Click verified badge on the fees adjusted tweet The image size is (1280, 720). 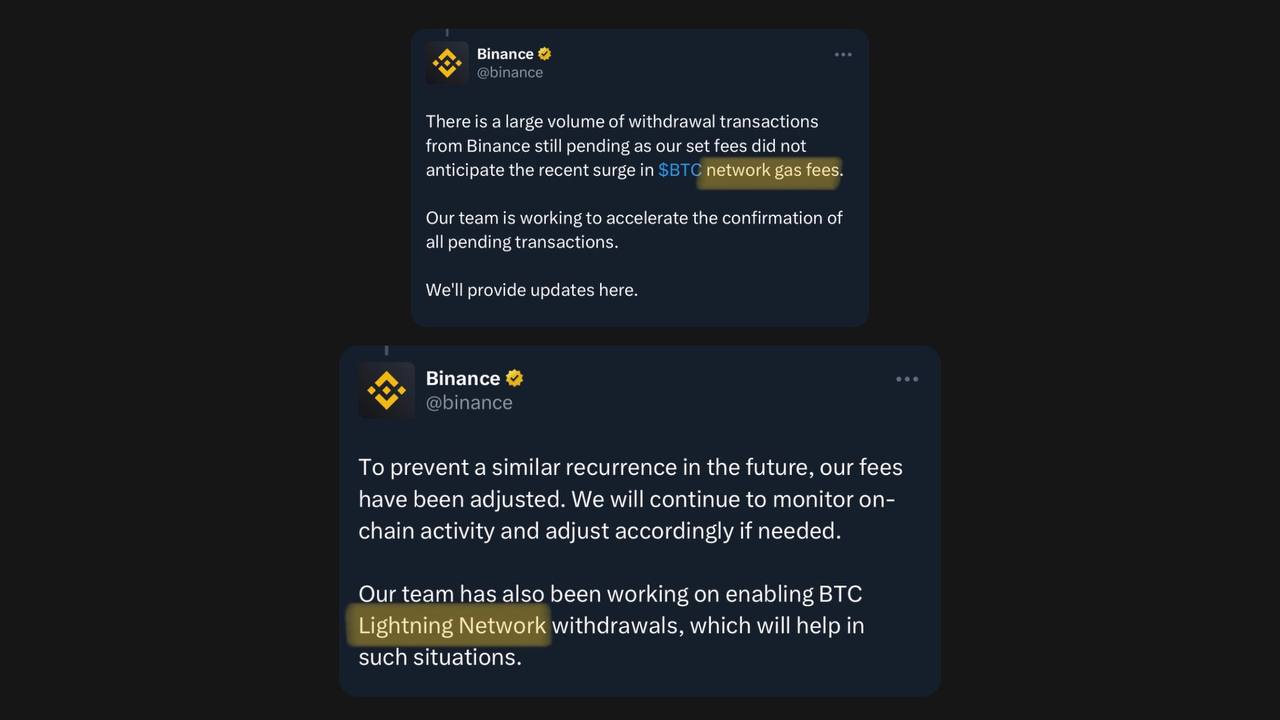[514, 378]
